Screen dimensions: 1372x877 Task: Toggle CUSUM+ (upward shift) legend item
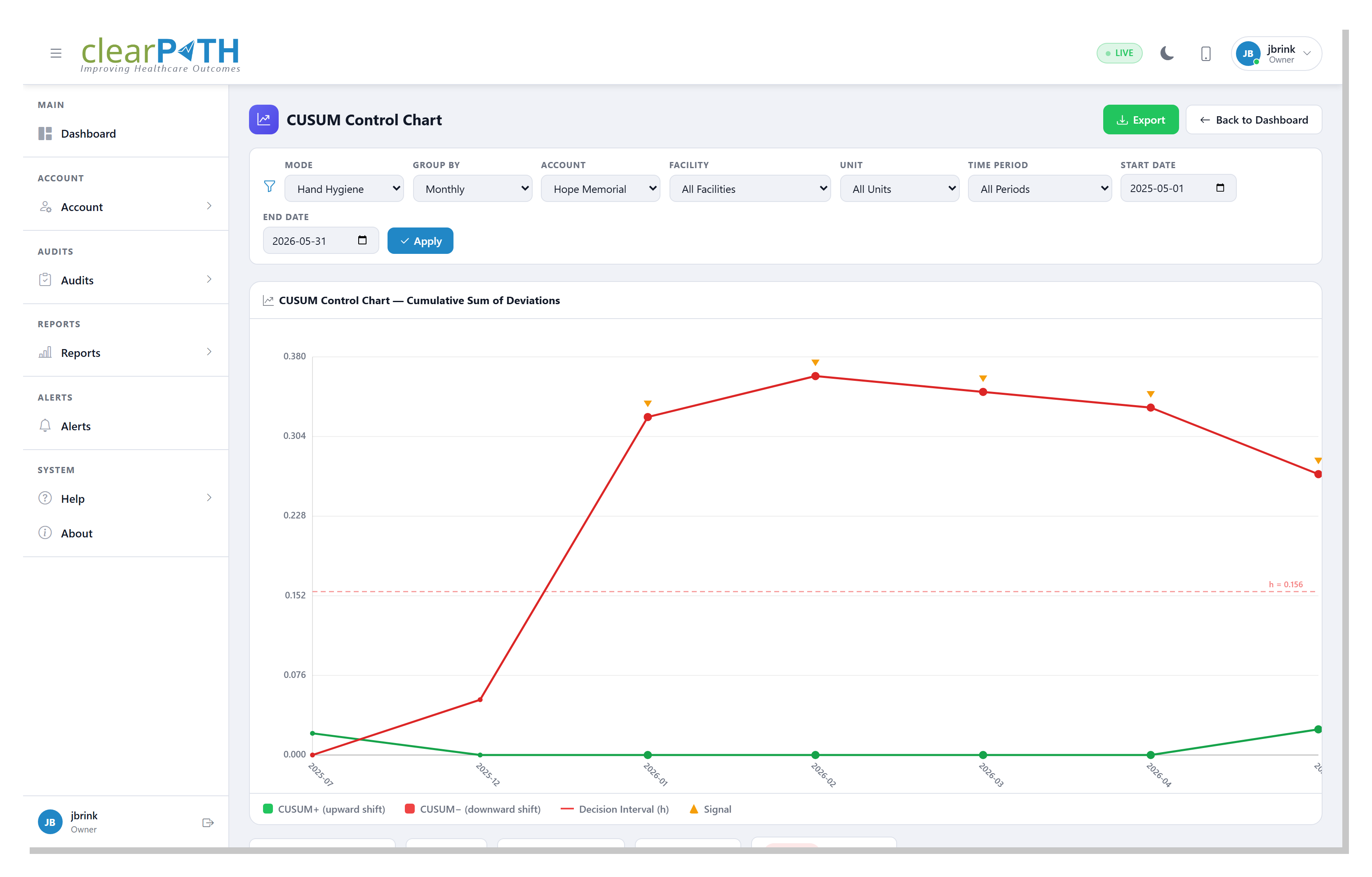tap(324, 809)
